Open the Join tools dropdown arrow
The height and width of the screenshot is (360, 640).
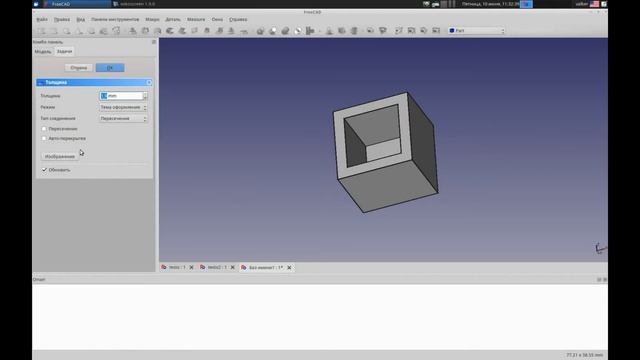click(x=319, y=31)
